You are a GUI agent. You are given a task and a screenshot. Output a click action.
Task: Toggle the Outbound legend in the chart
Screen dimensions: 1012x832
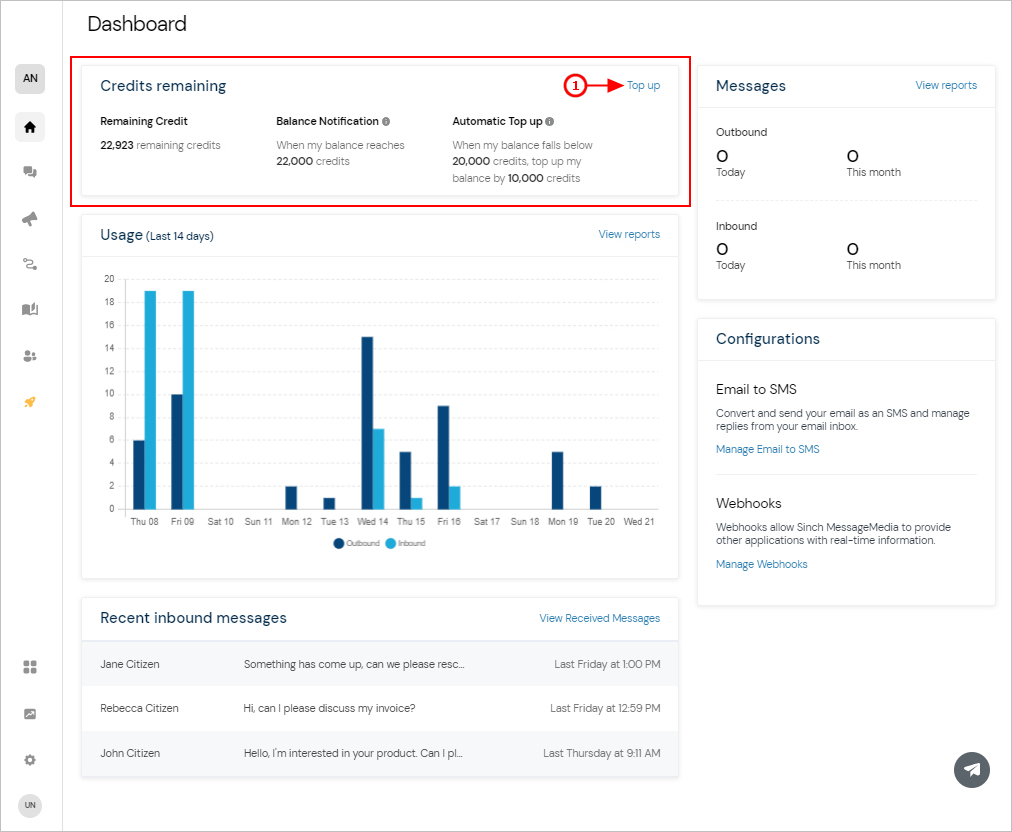point(356,543)
